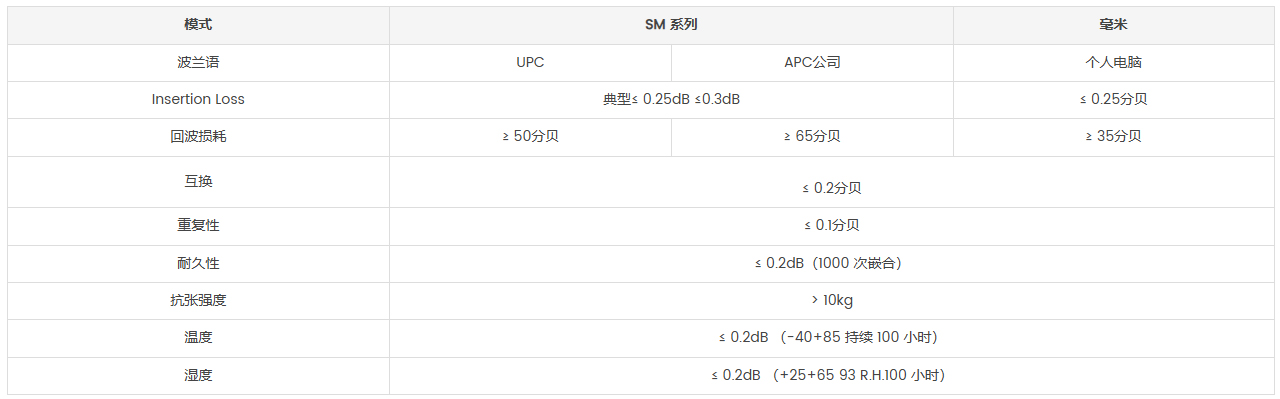
Task: Click the 模式 header cell
Action: (198, 25)
